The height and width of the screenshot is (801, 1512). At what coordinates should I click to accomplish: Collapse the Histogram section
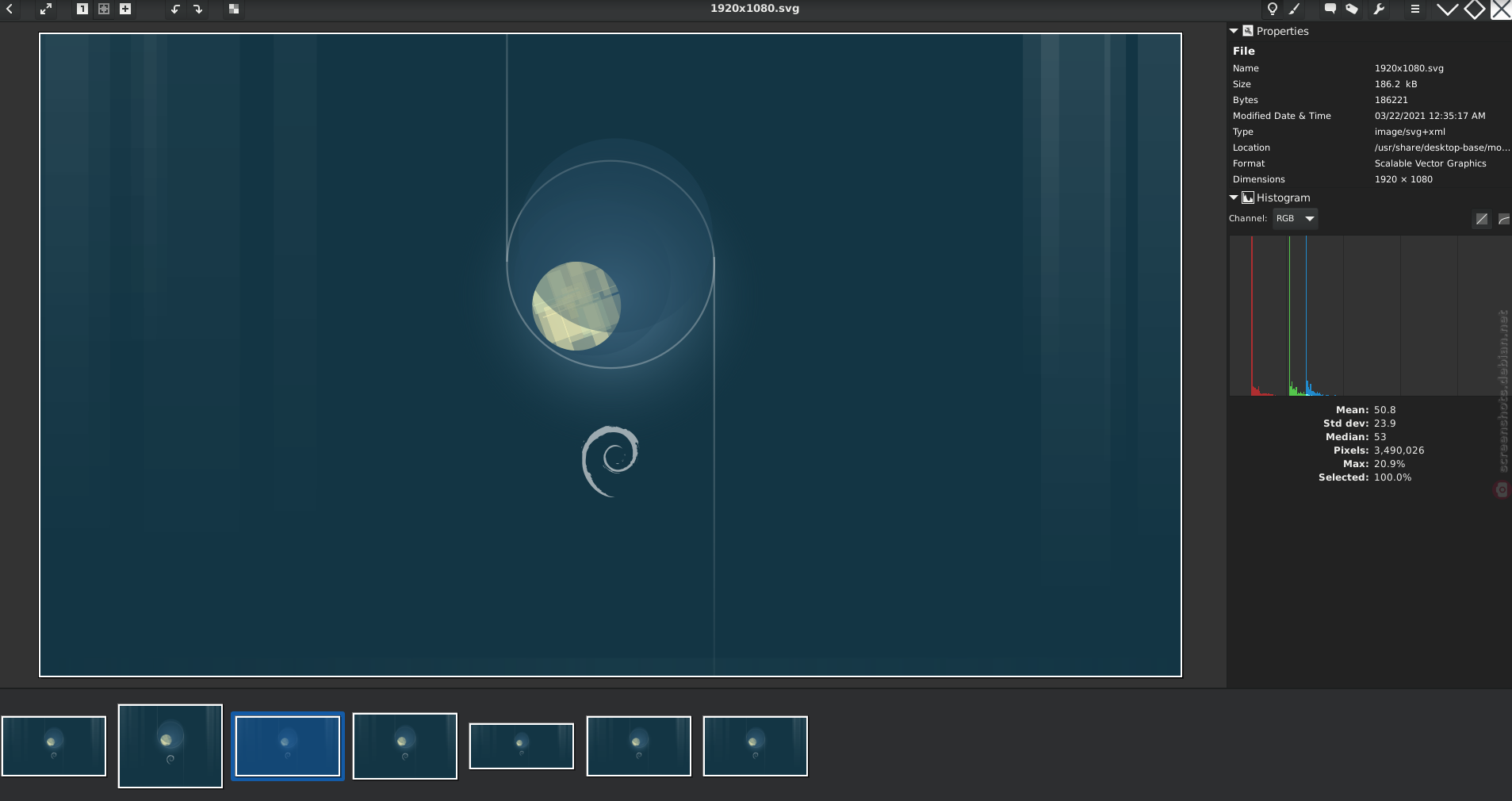pyautogui.click(x=1234, y=197)
